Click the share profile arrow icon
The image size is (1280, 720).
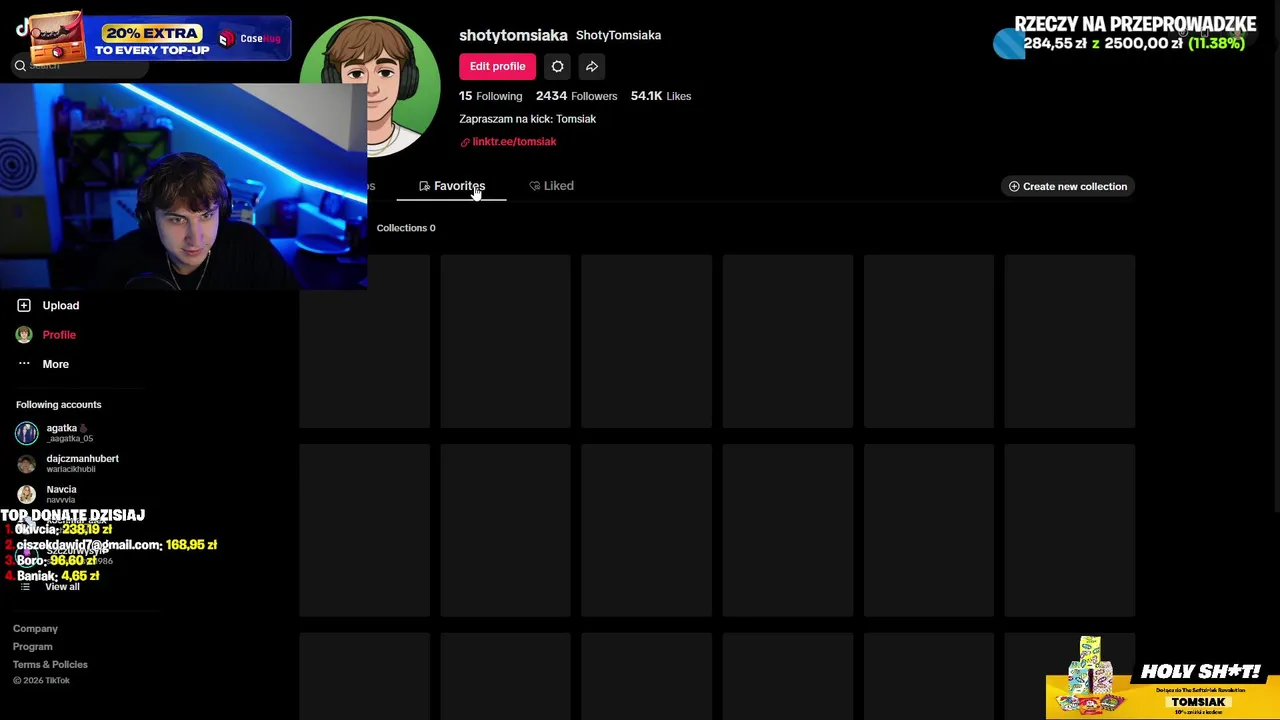click(x=592, y=66)
